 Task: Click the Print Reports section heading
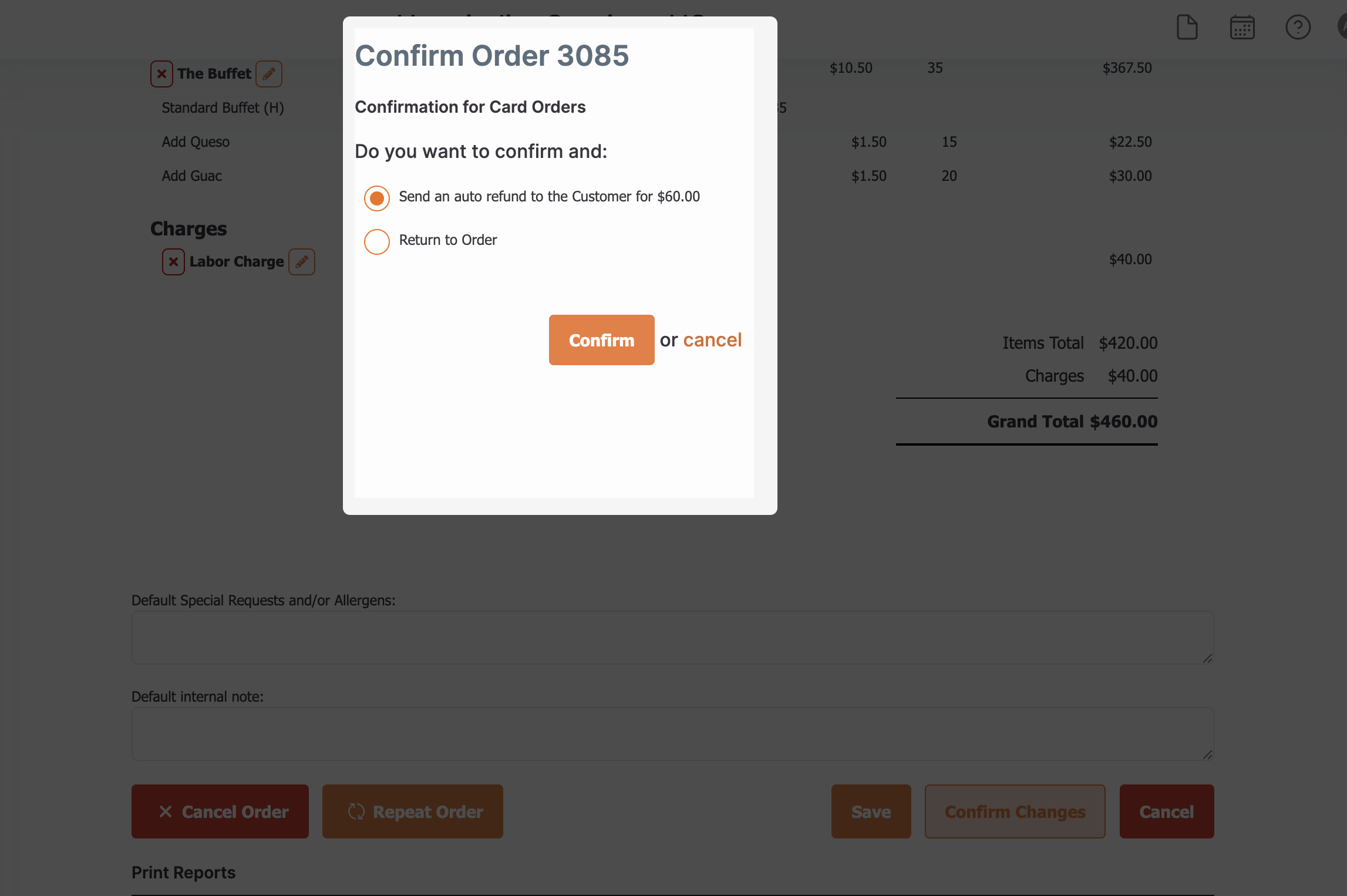click(183, 873)
